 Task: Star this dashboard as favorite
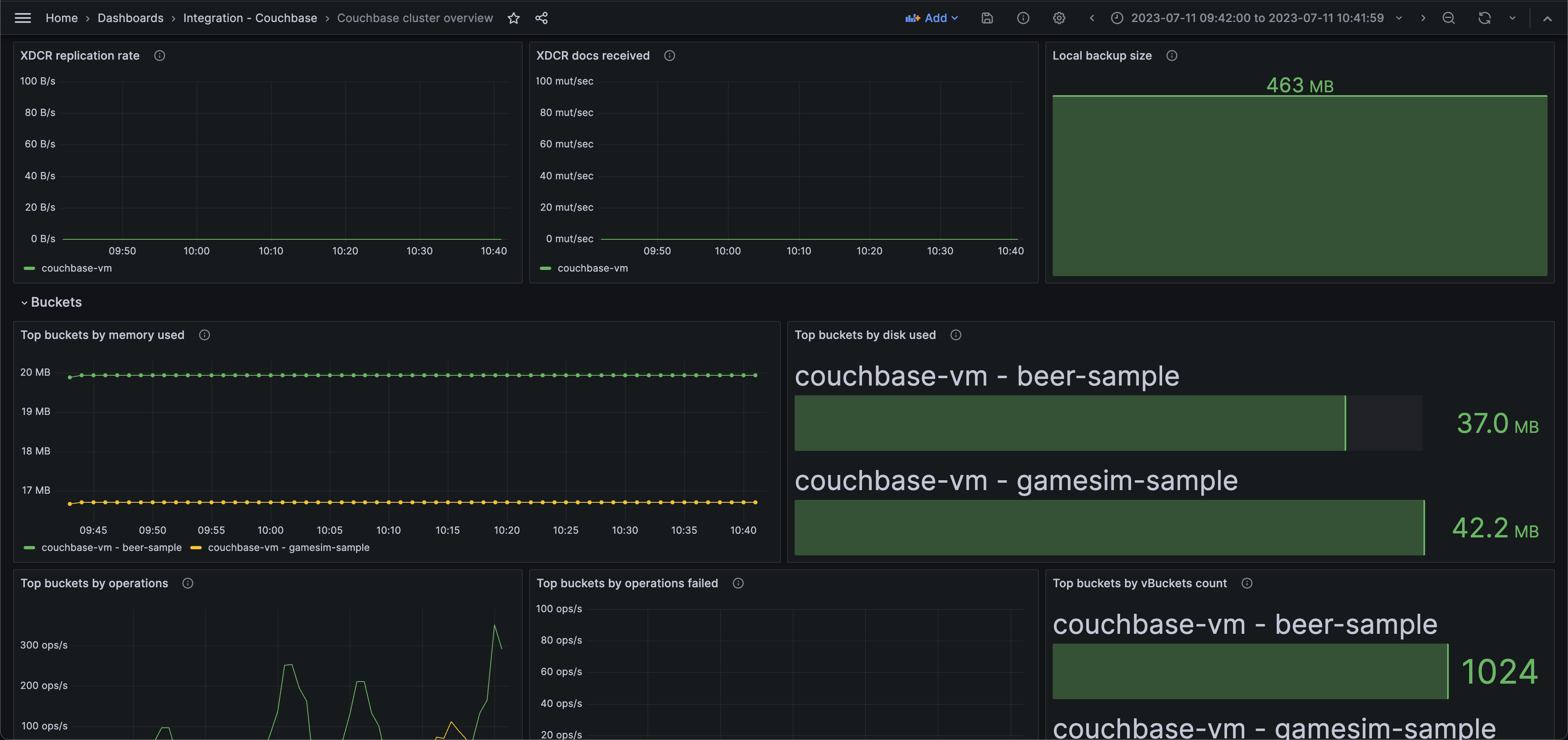tap(513, 18)
